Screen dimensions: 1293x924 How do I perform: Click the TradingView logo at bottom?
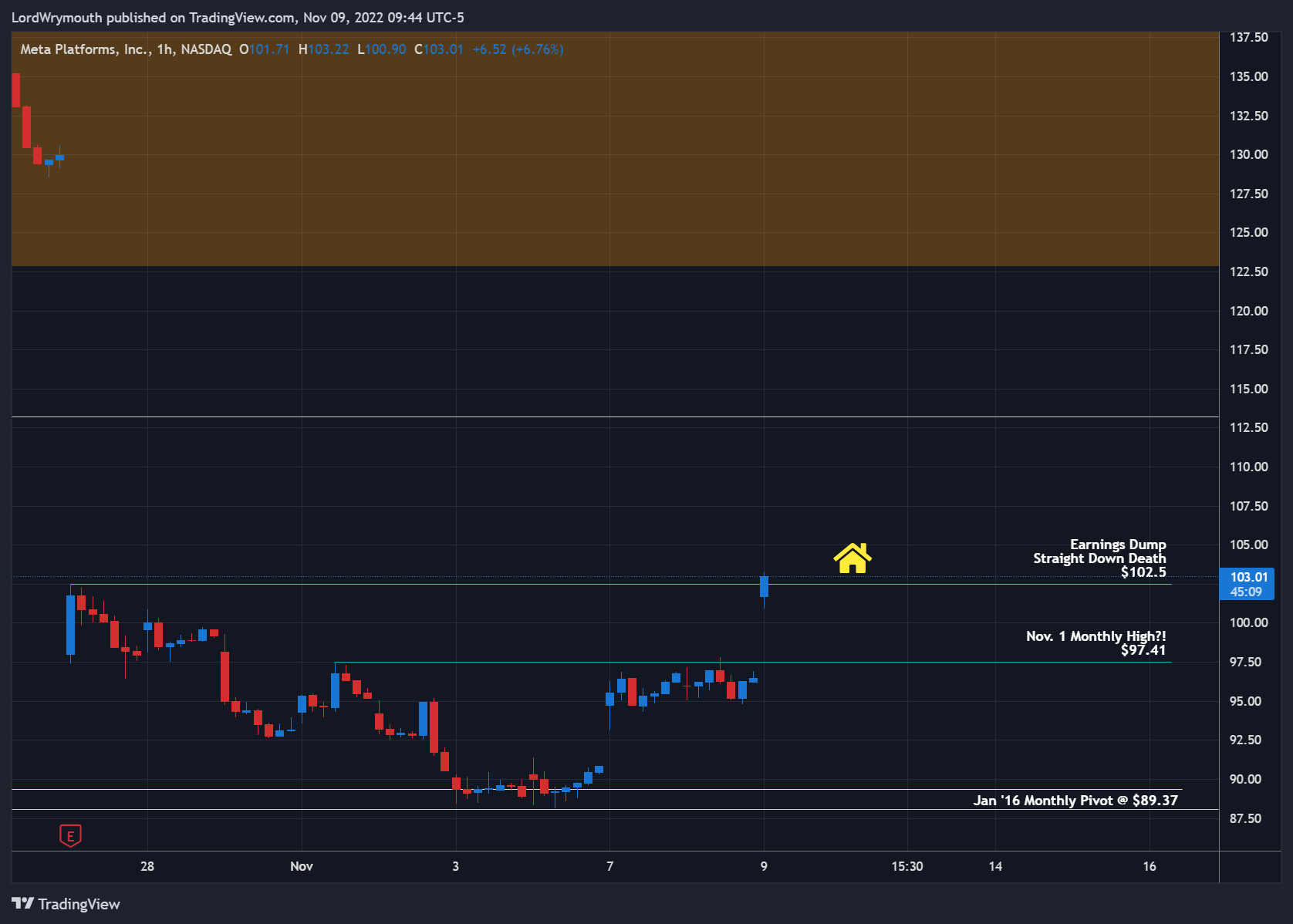[x=66, y=904]
